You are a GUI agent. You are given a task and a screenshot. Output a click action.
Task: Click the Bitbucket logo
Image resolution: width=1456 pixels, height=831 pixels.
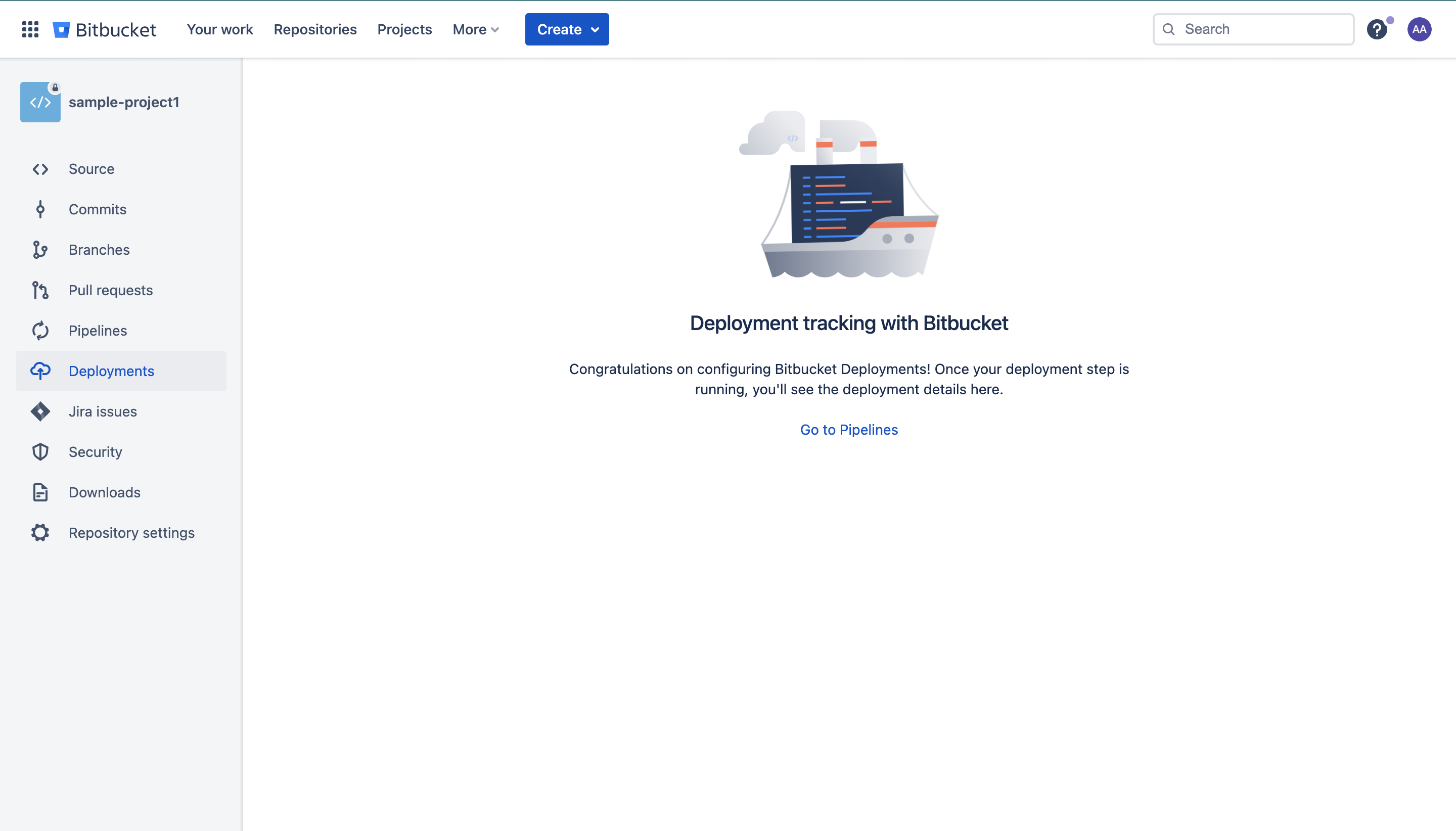tap(105, 29)
